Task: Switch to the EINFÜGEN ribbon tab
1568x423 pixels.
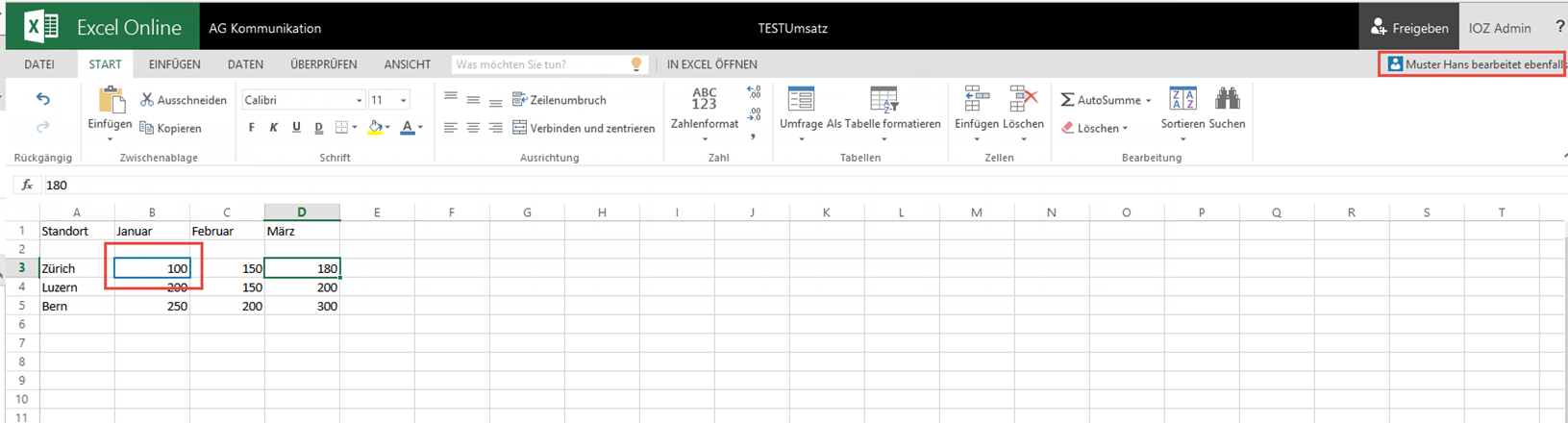Action: click(175, 64)
